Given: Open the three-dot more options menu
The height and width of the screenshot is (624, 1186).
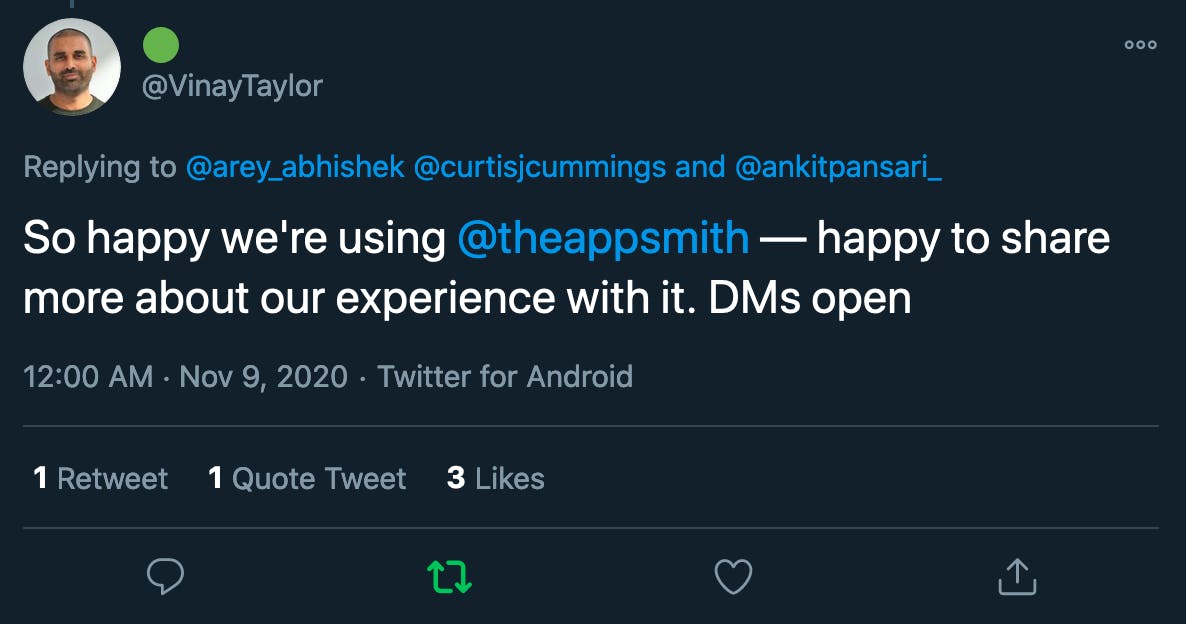Looking at the screenshot, I should [1140, 45].
